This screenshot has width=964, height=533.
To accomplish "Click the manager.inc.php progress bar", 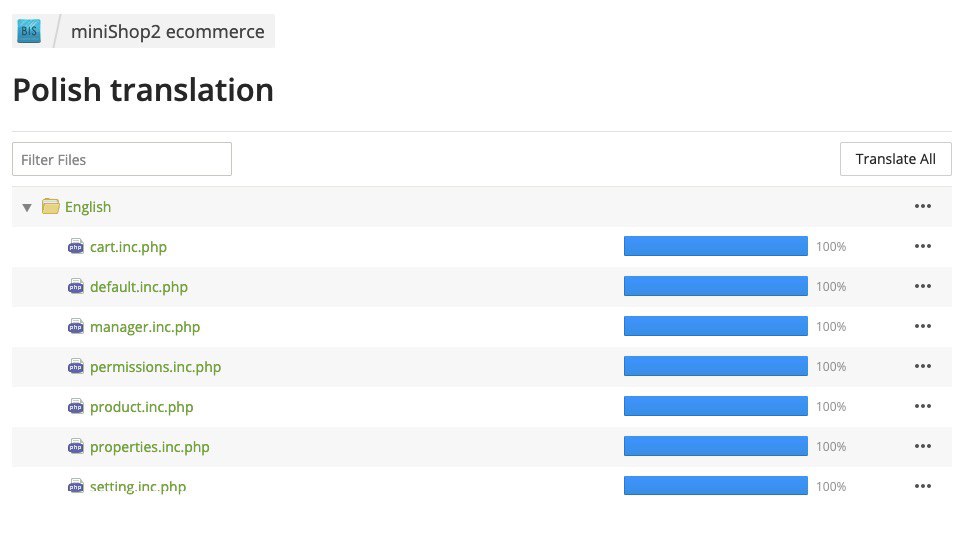I will [x=716, y=326].
